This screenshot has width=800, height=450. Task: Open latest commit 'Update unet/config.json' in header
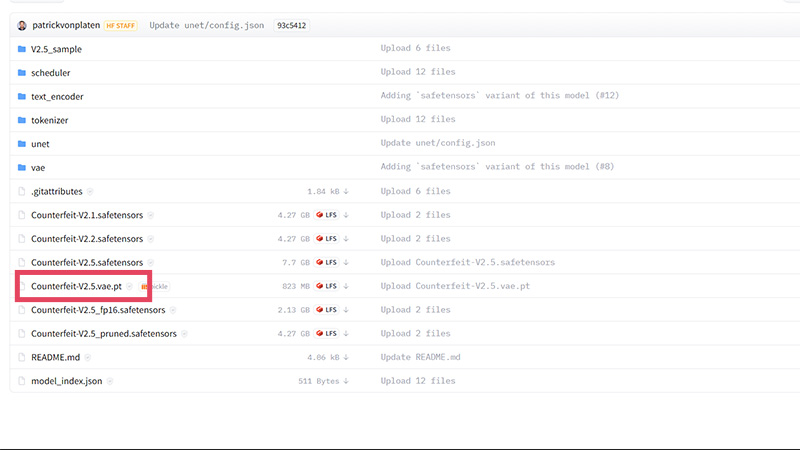point(207,25)
